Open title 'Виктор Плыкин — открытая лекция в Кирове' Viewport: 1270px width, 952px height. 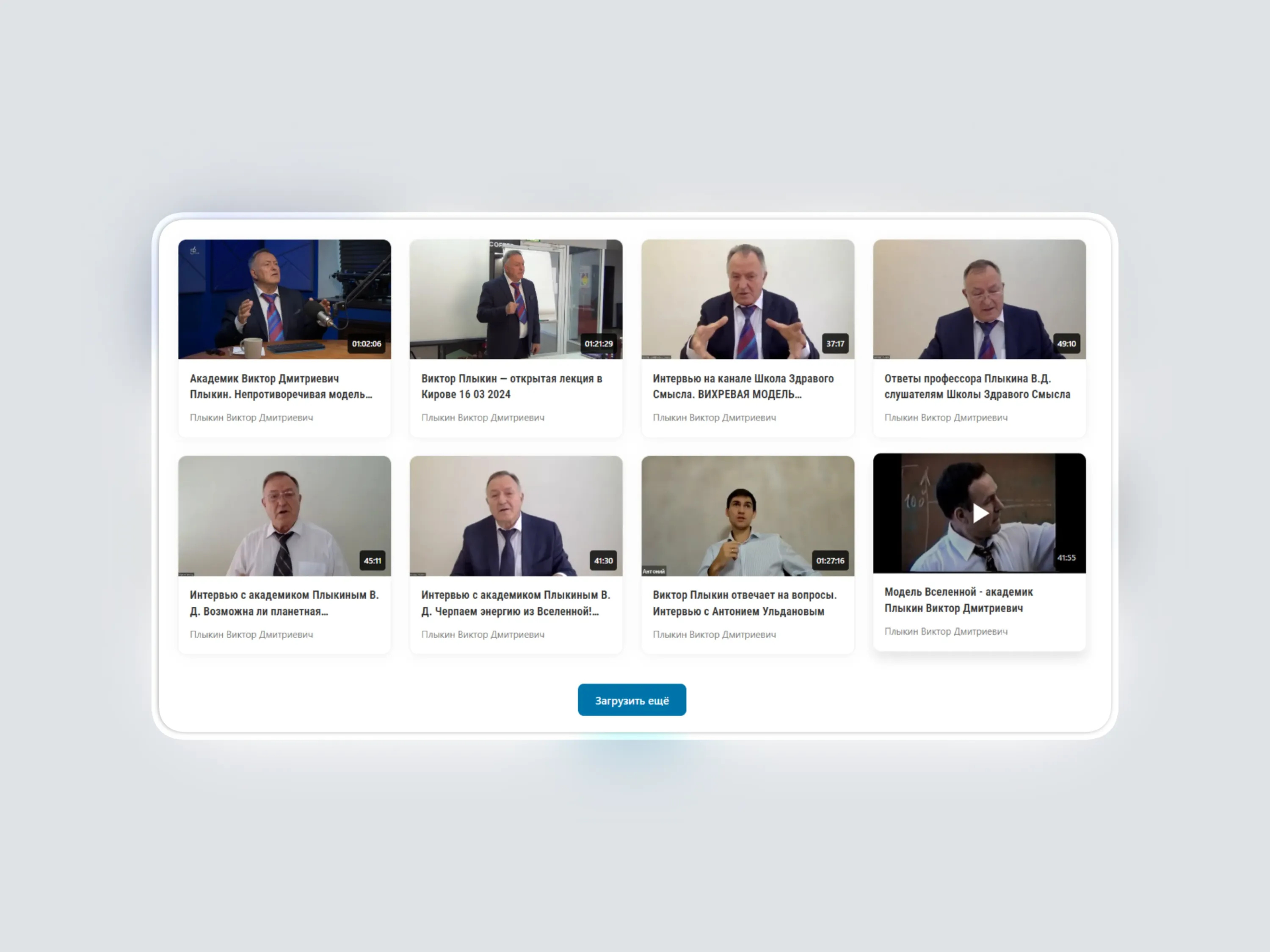511,386
